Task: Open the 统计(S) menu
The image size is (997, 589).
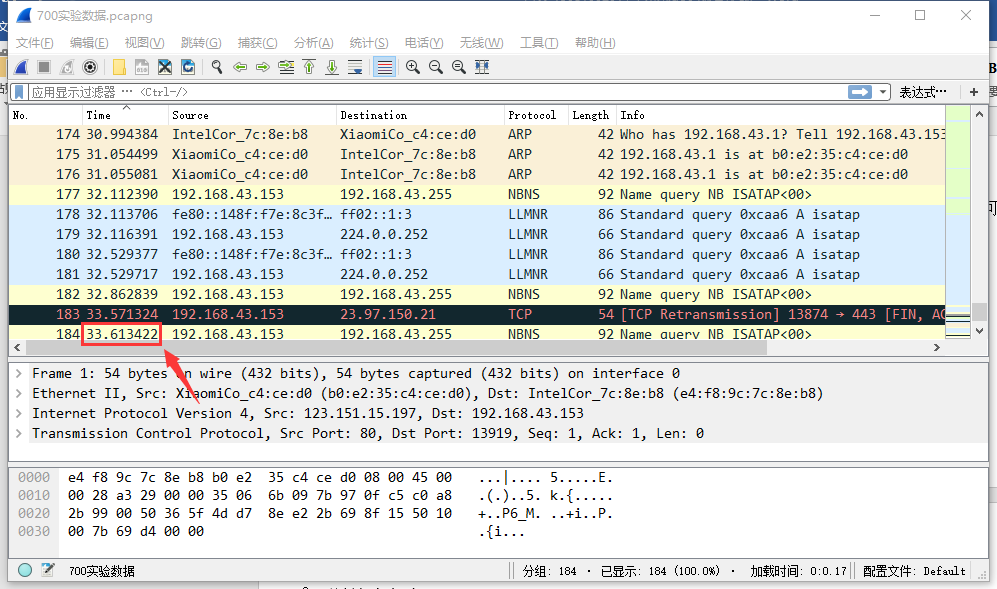Action: pyautogui.click(x=369, y=43)
